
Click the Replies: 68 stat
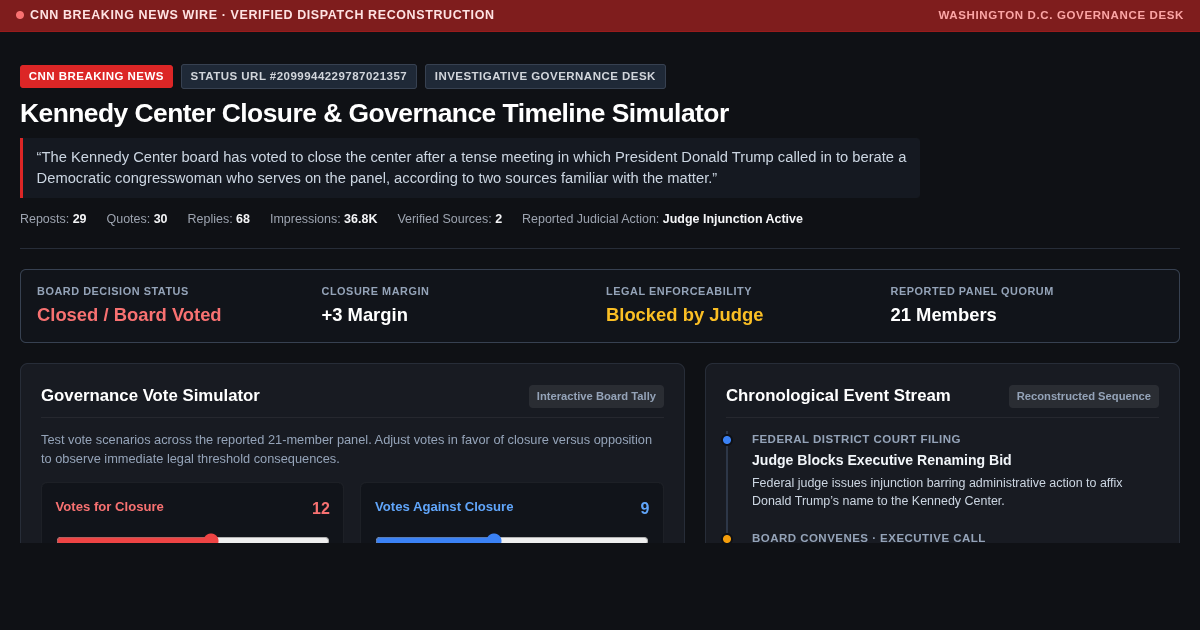click(219, 219)
